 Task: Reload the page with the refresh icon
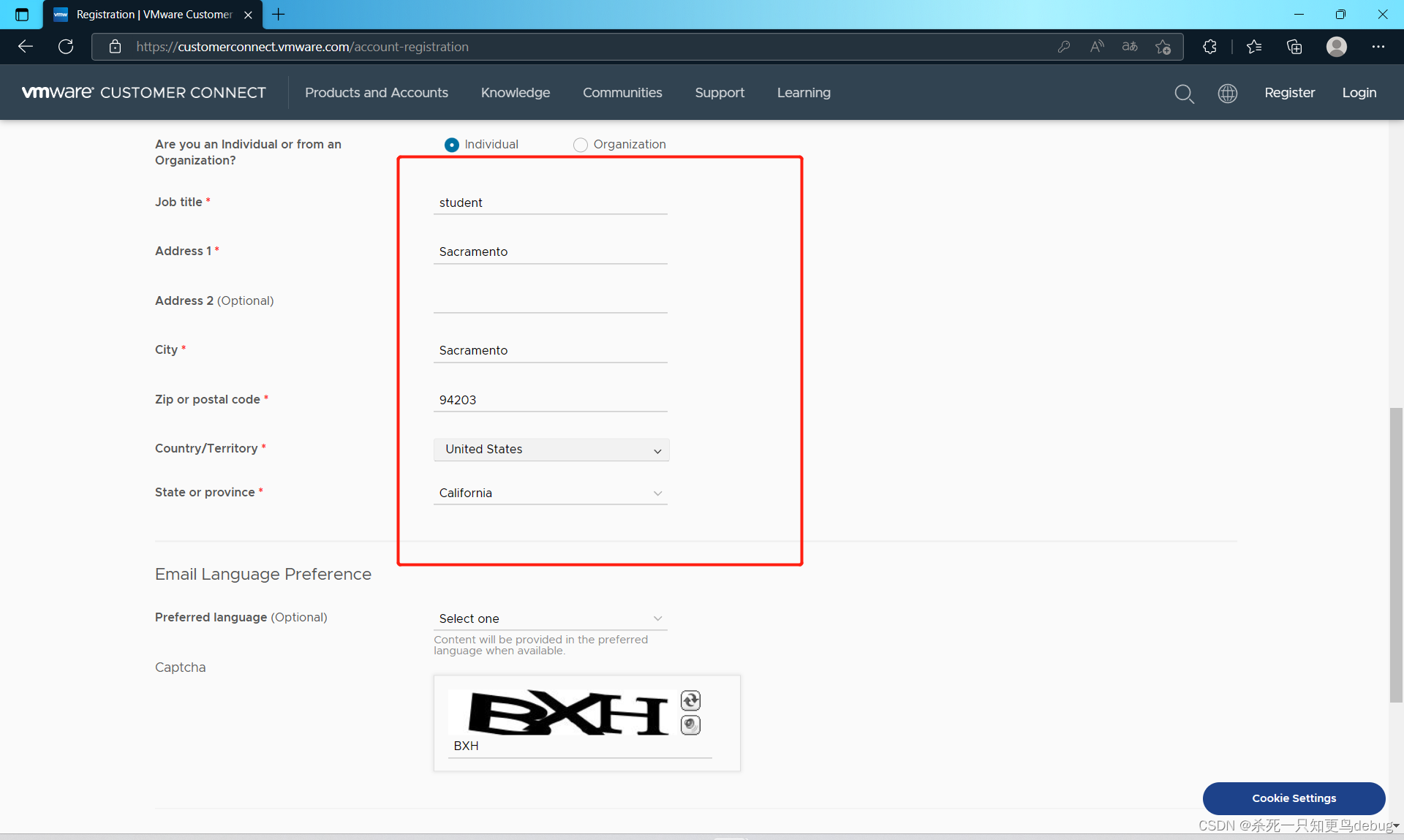pos(66,47)
